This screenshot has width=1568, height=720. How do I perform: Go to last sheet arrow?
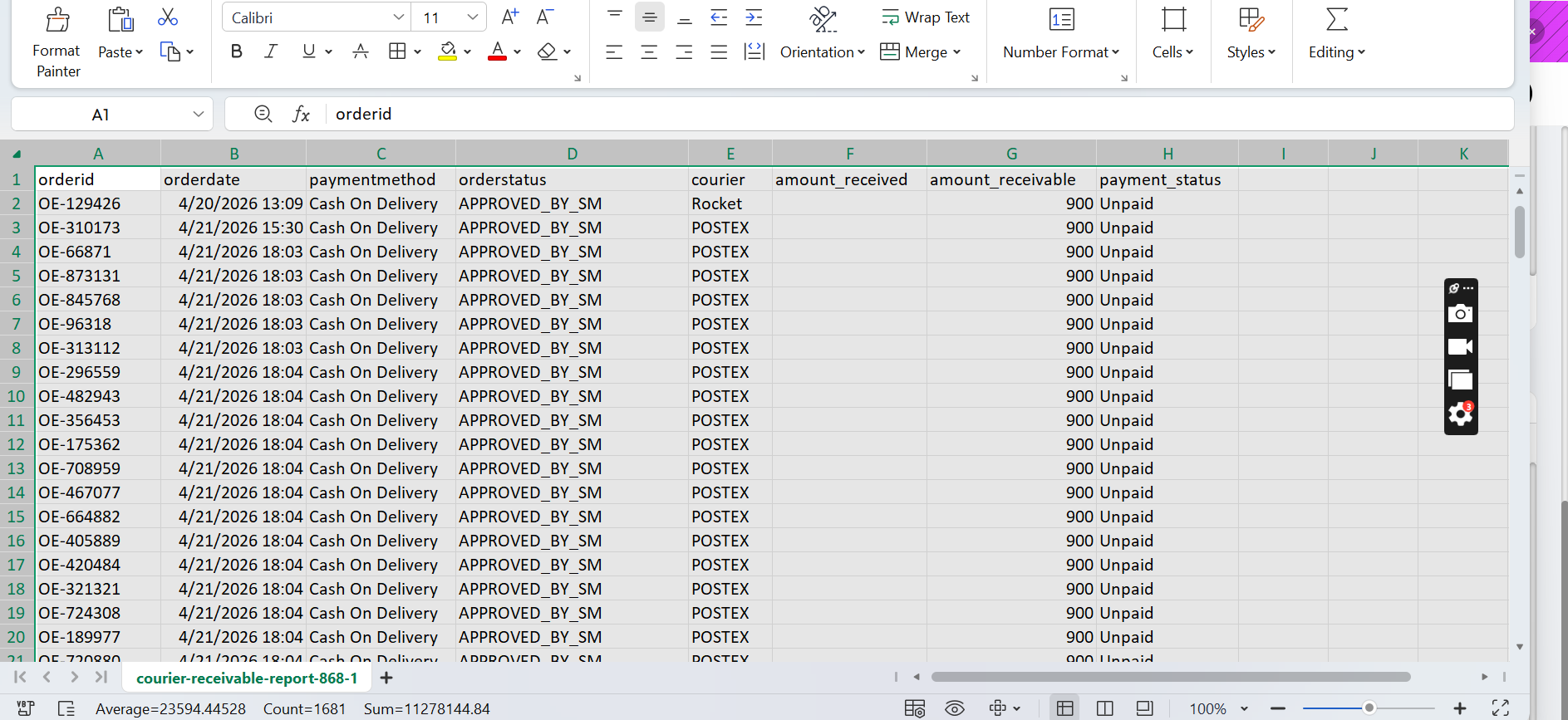pyautogui.click(x=101, y=677)
